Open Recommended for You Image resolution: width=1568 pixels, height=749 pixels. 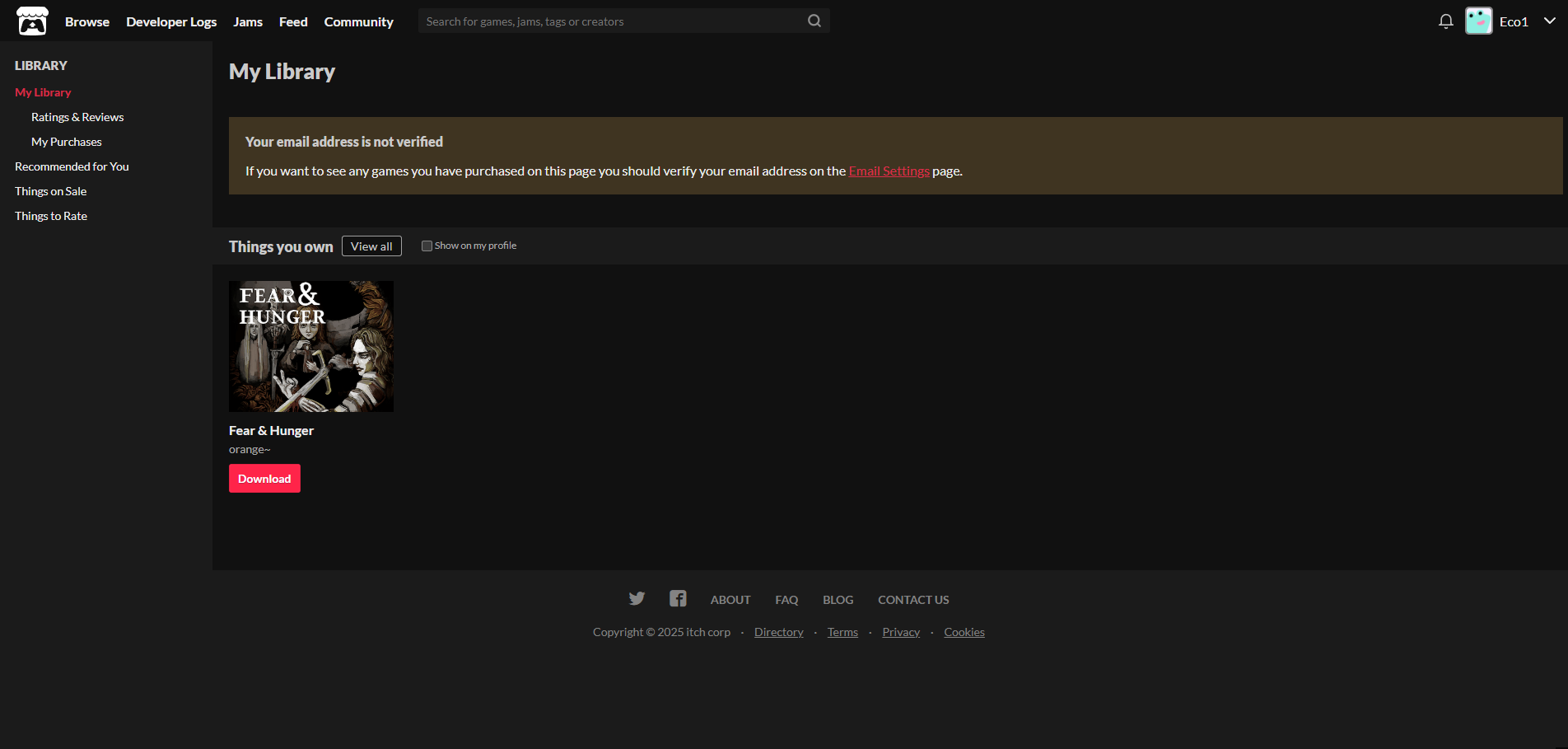pos(72,166)
